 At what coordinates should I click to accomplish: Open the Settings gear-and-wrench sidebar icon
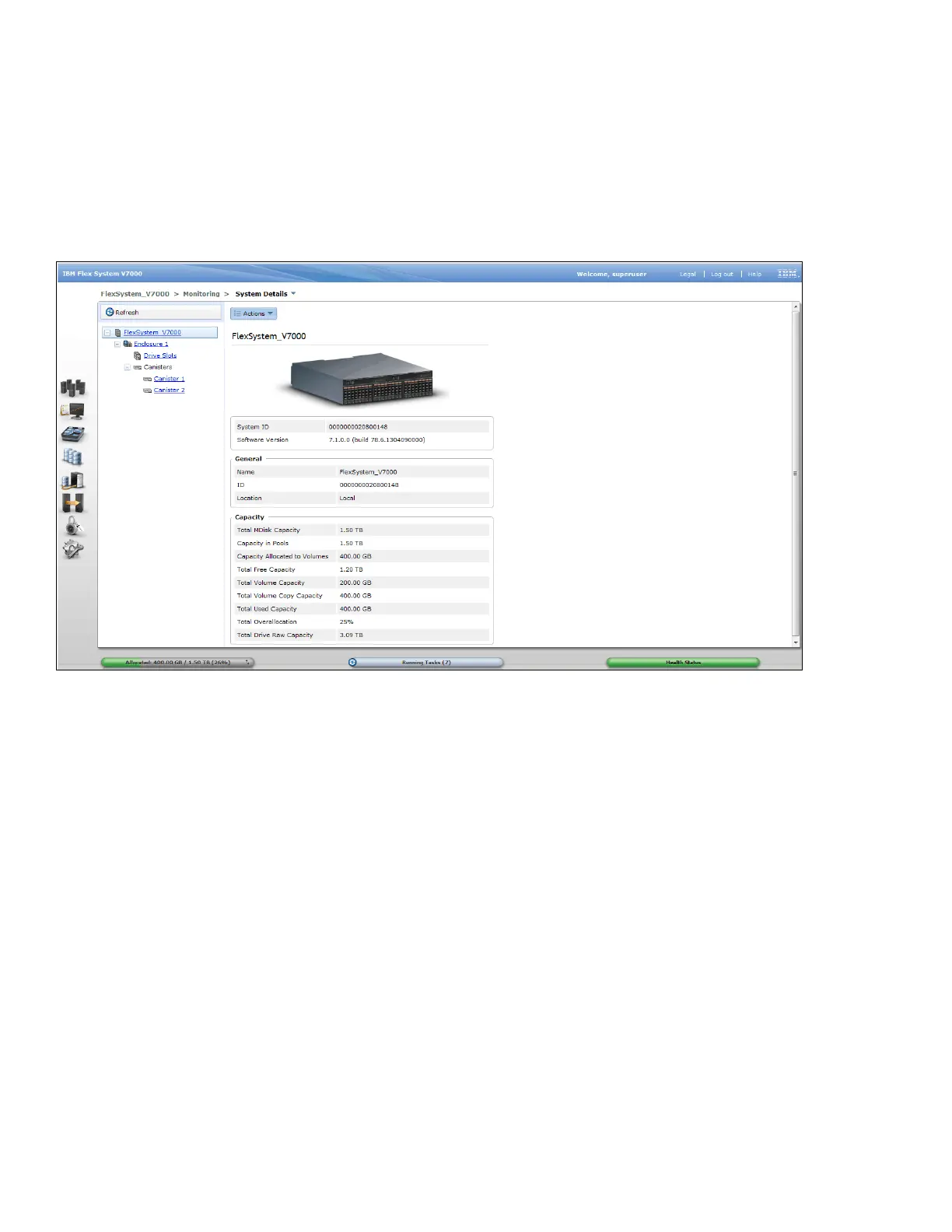pyautogui.click(x=73, y=550)
